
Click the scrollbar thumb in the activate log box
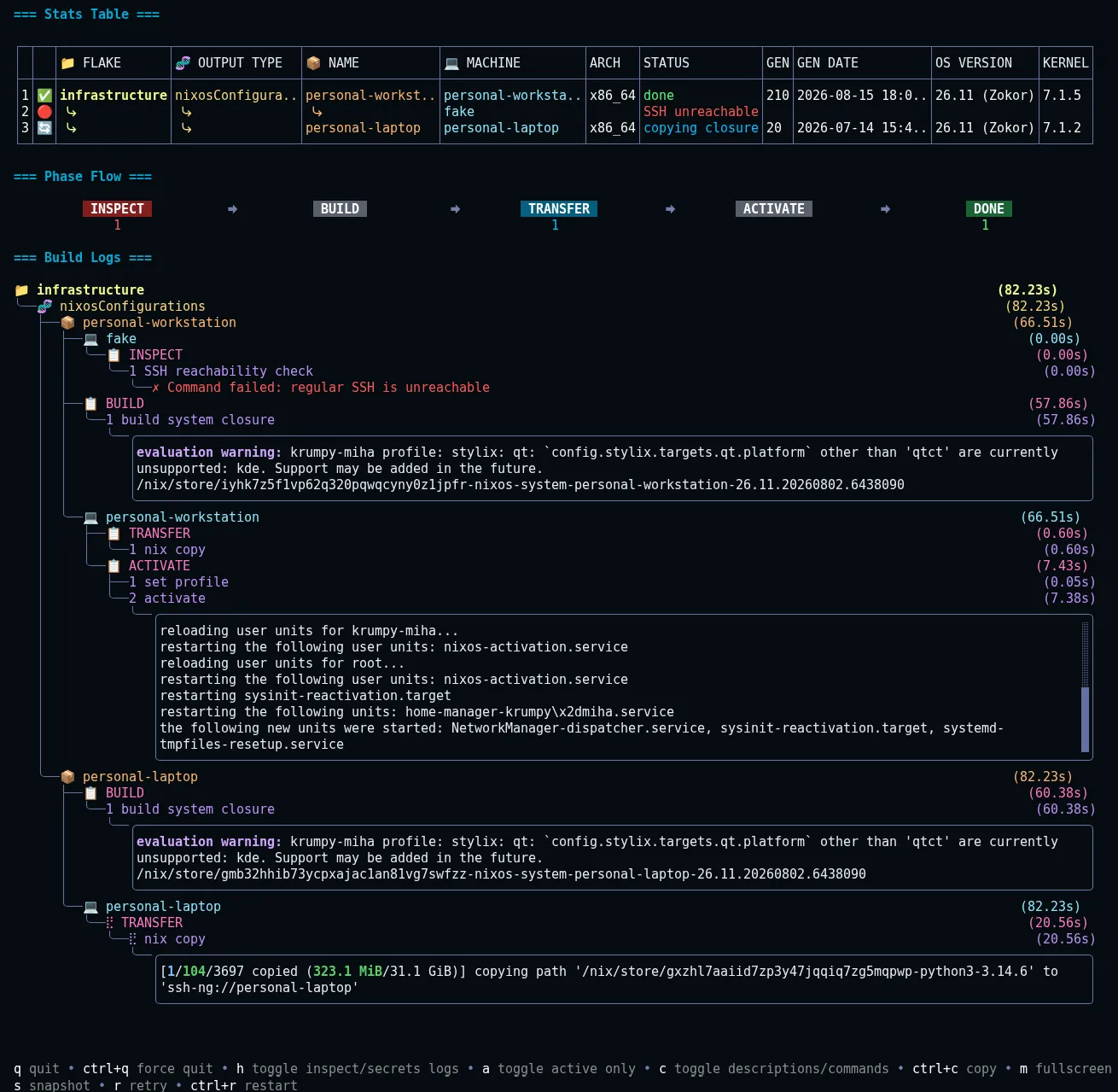pos(1086,719)
